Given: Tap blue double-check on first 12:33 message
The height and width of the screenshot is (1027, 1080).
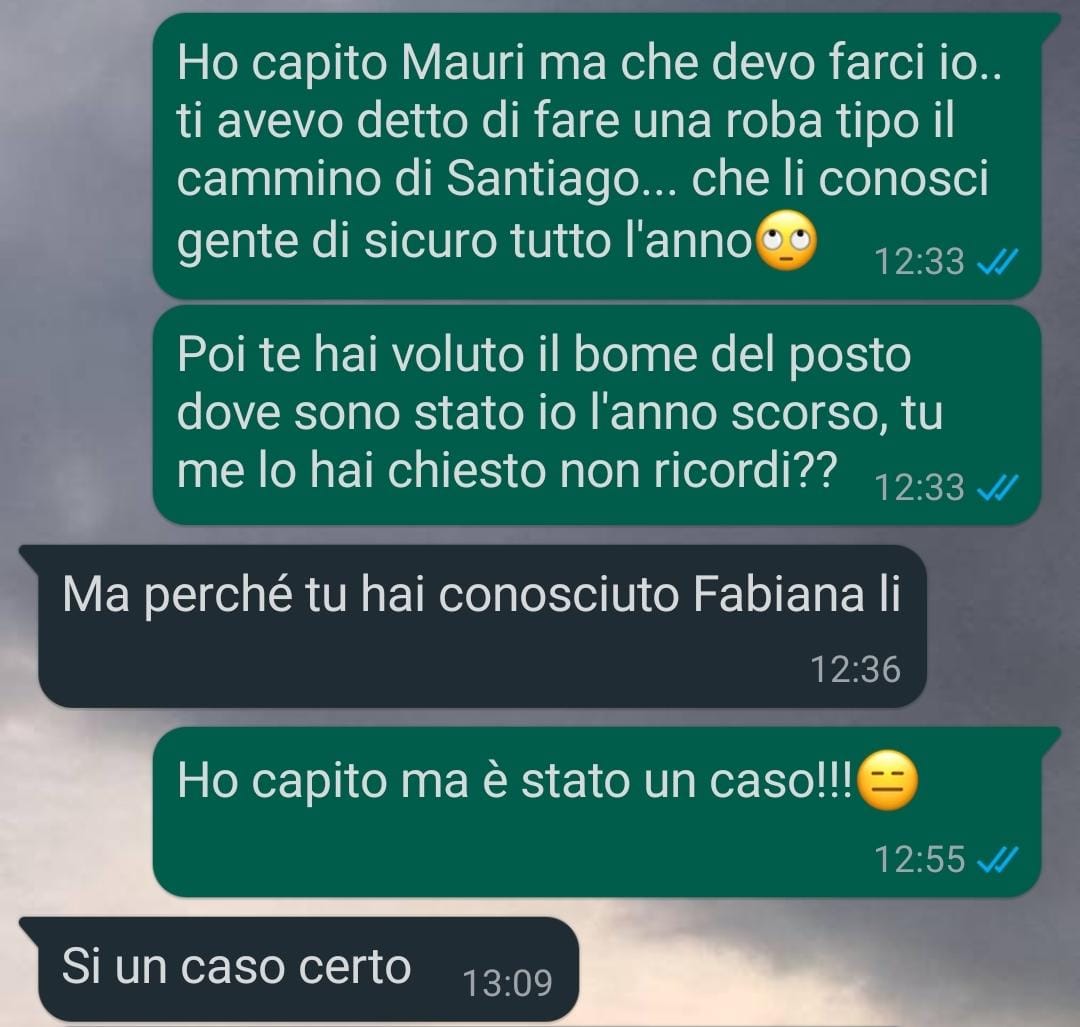Looking at the screenshot, I should 998,262.
